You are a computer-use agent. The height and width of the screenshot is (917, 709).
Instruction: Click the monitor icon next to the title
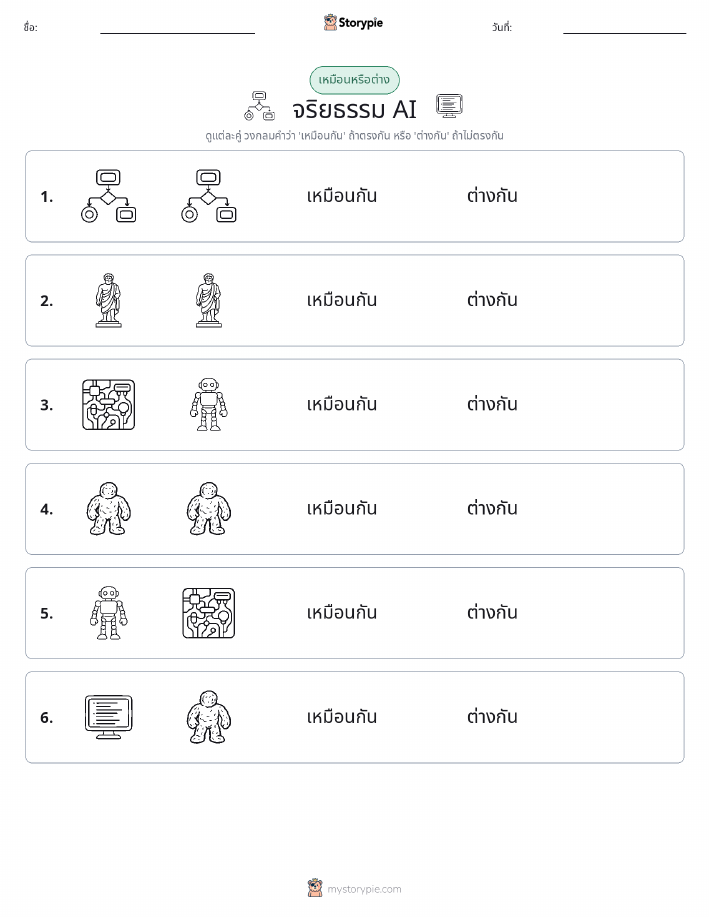coord(449,106)
